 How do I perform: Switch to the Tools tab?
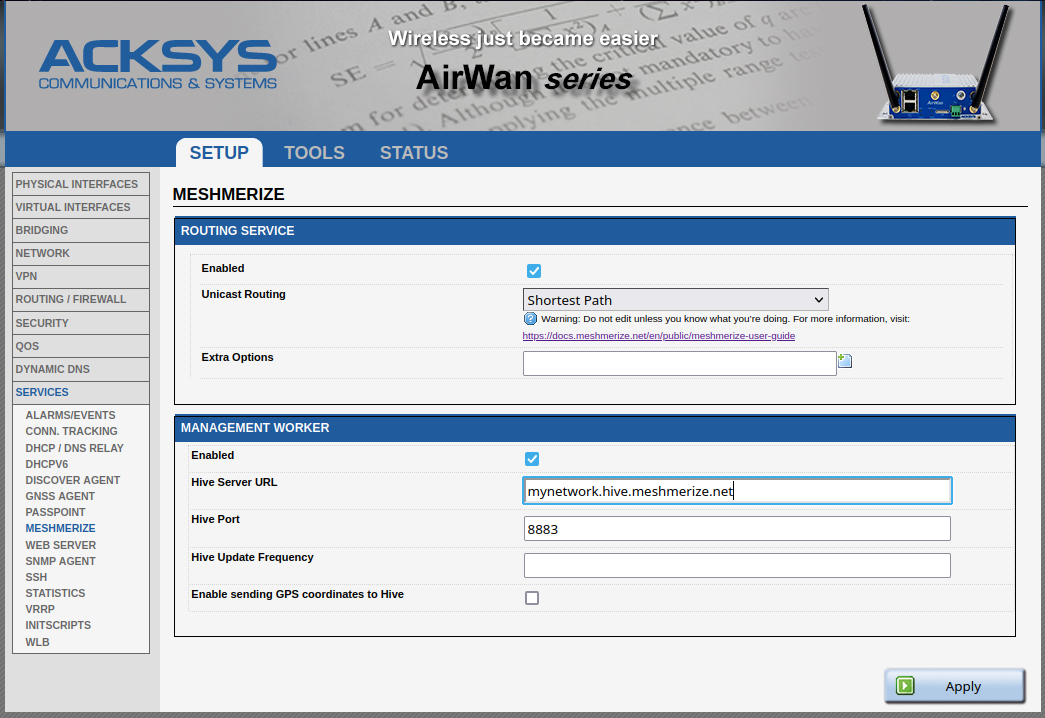click(314, 153)
